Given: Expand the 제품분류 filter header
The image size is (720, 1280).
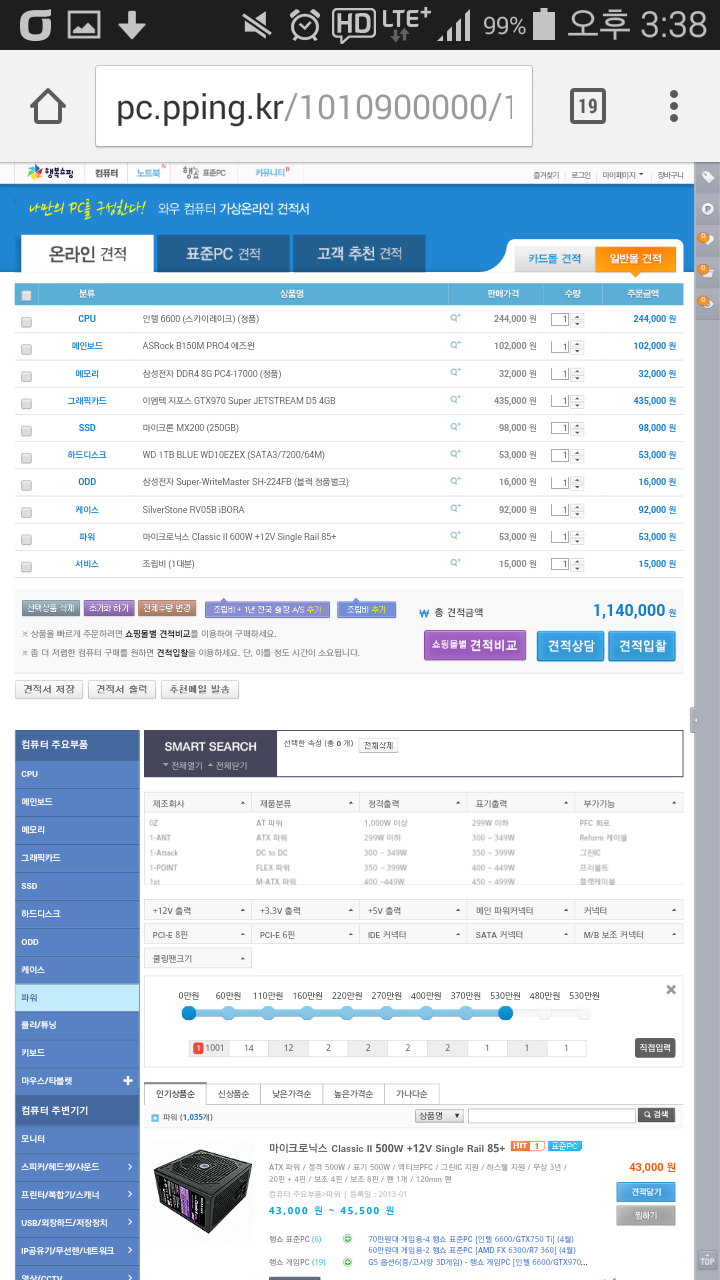Looking at the screenshot, I should click(x=305, y=803).
